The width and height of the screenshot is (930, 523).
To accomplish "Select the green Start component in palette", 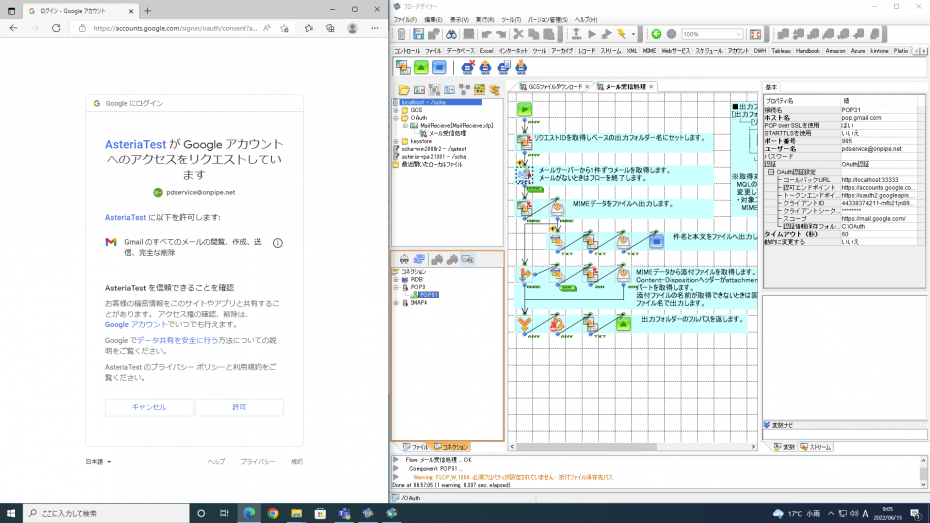I will coord(421,68).
